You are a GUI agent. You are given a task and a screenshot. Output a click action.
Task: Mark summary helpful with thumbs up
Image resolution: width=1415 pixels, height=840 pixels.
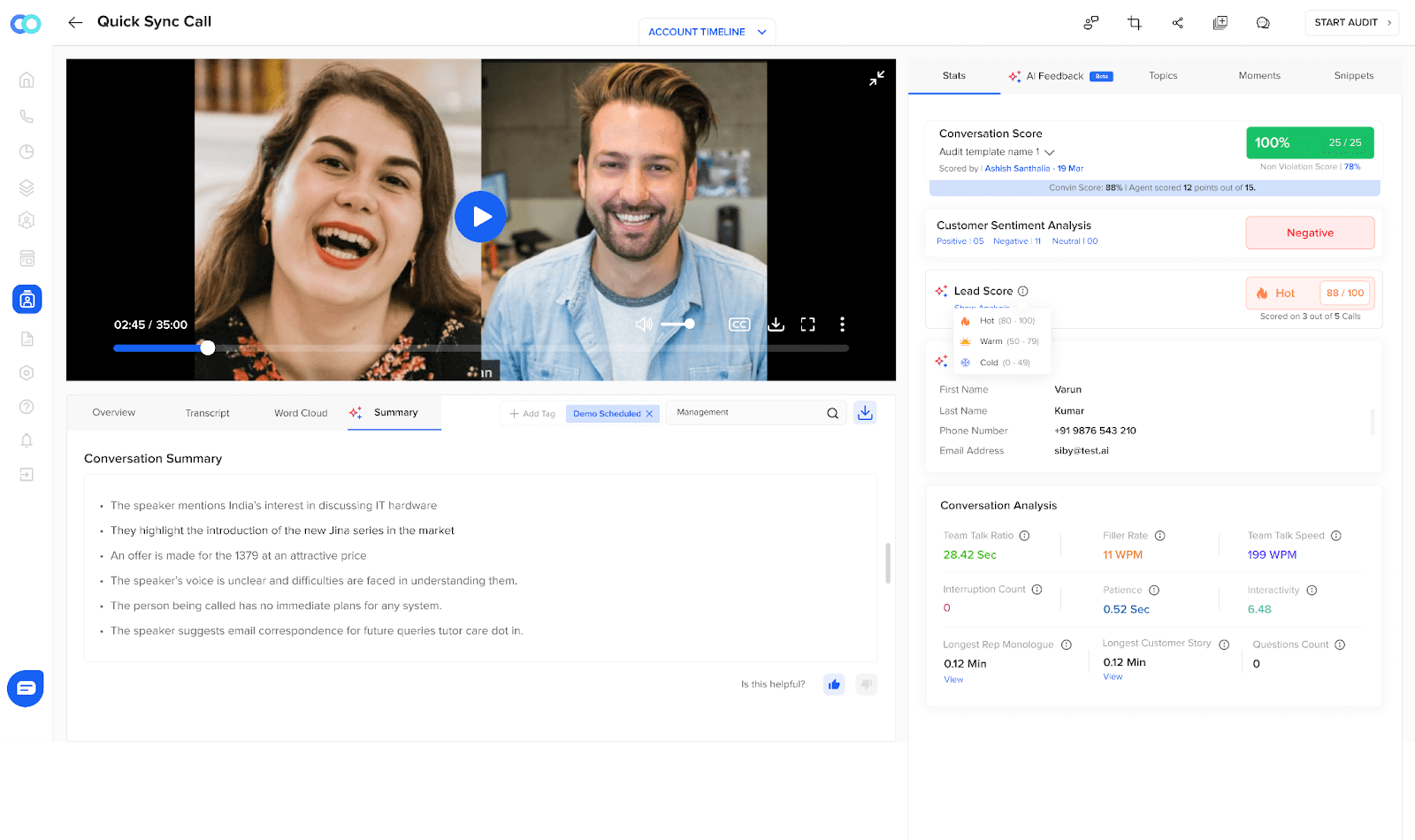click(x=834, y=684)
